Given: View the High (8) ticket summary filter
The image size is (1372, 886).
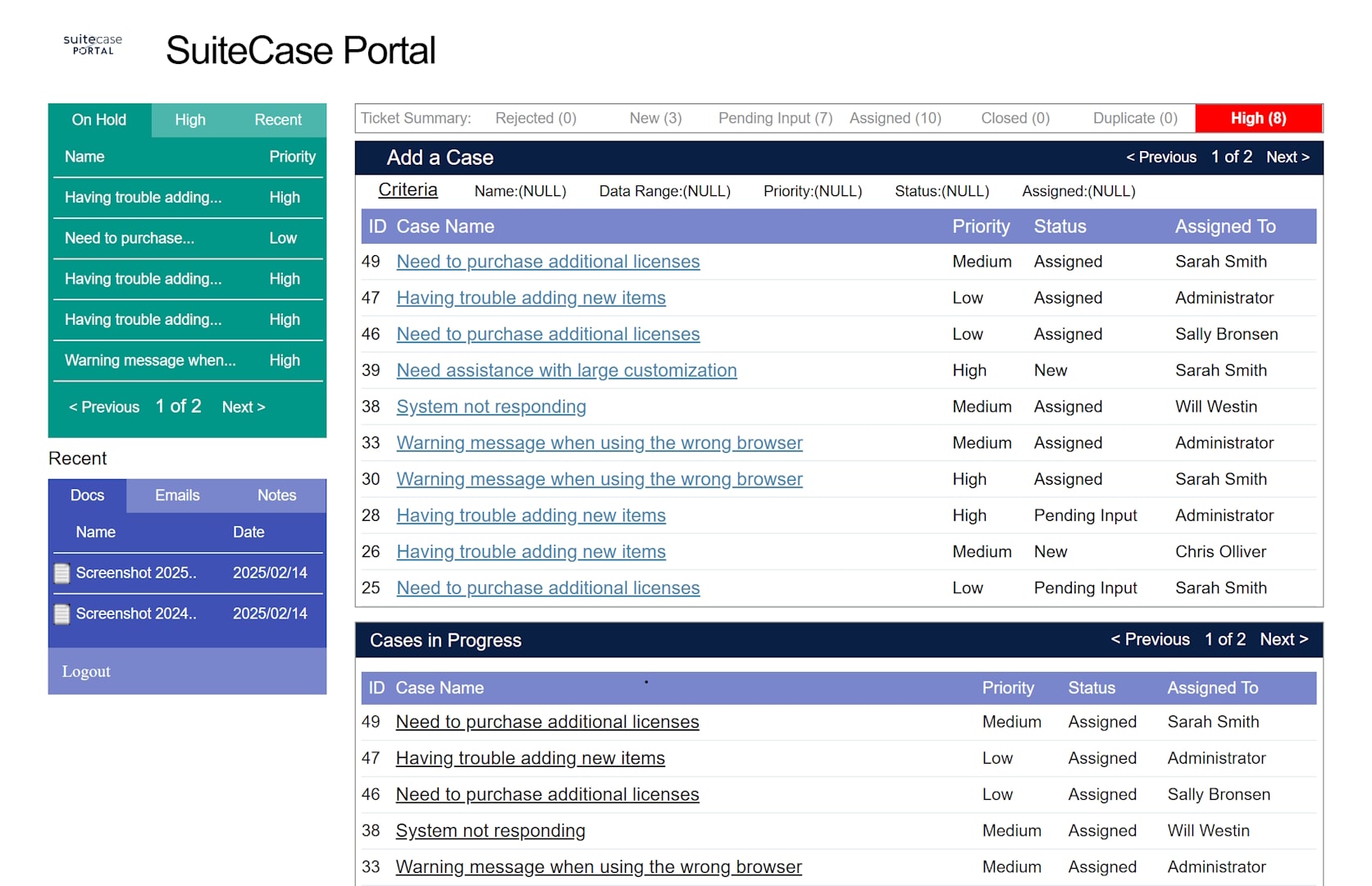Looking at the screenshot, I should [x=1258, y=118].
